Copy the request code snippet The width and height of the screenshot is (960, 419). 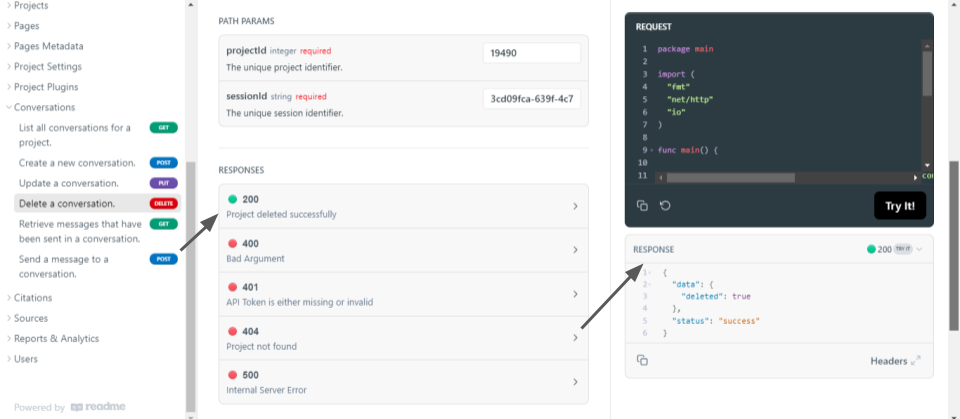[642, 206]
